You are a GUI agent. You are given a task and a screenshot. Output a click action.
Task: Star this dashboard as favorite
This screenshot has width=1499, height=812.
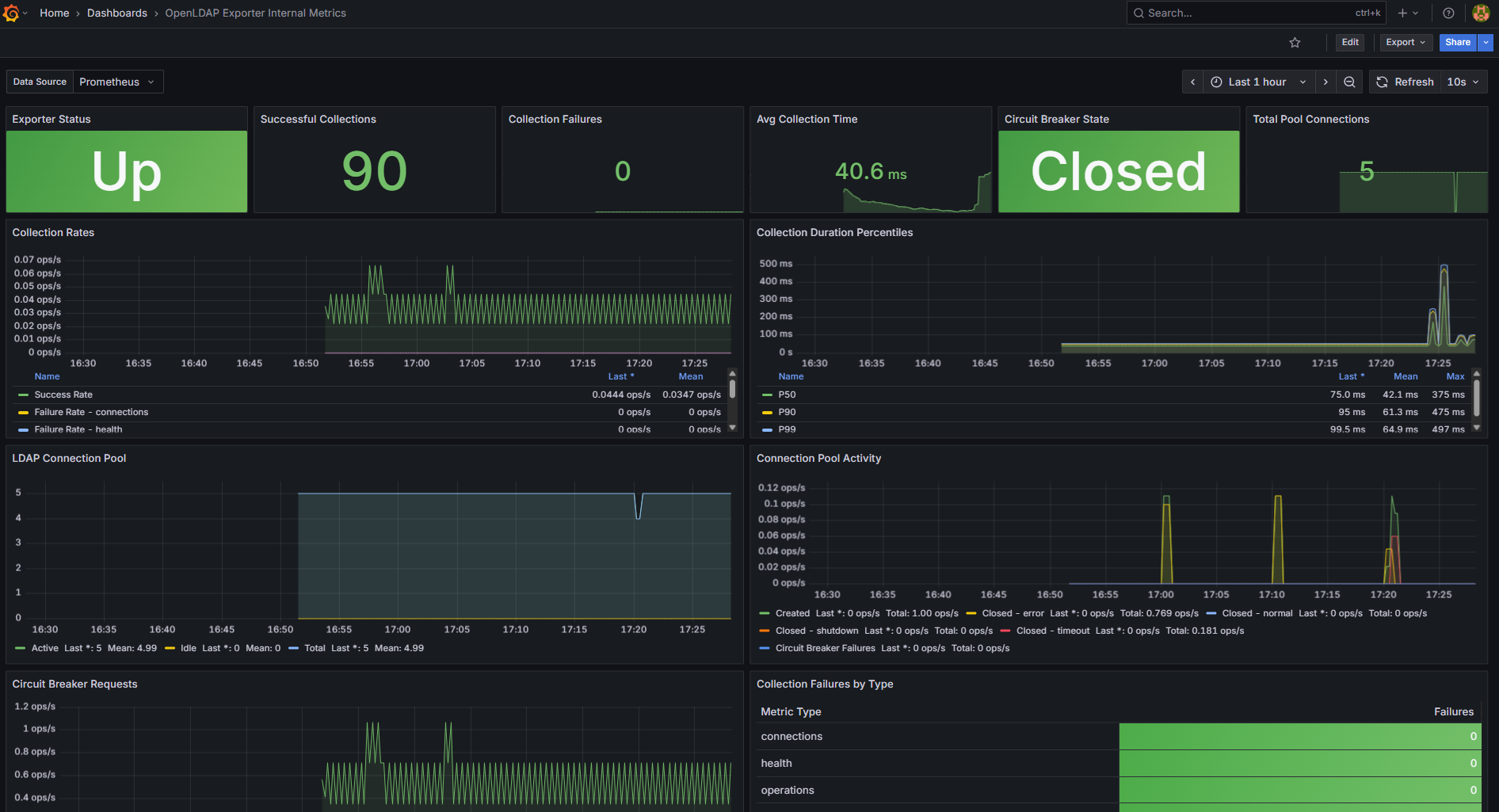[x=1295, y=43]
